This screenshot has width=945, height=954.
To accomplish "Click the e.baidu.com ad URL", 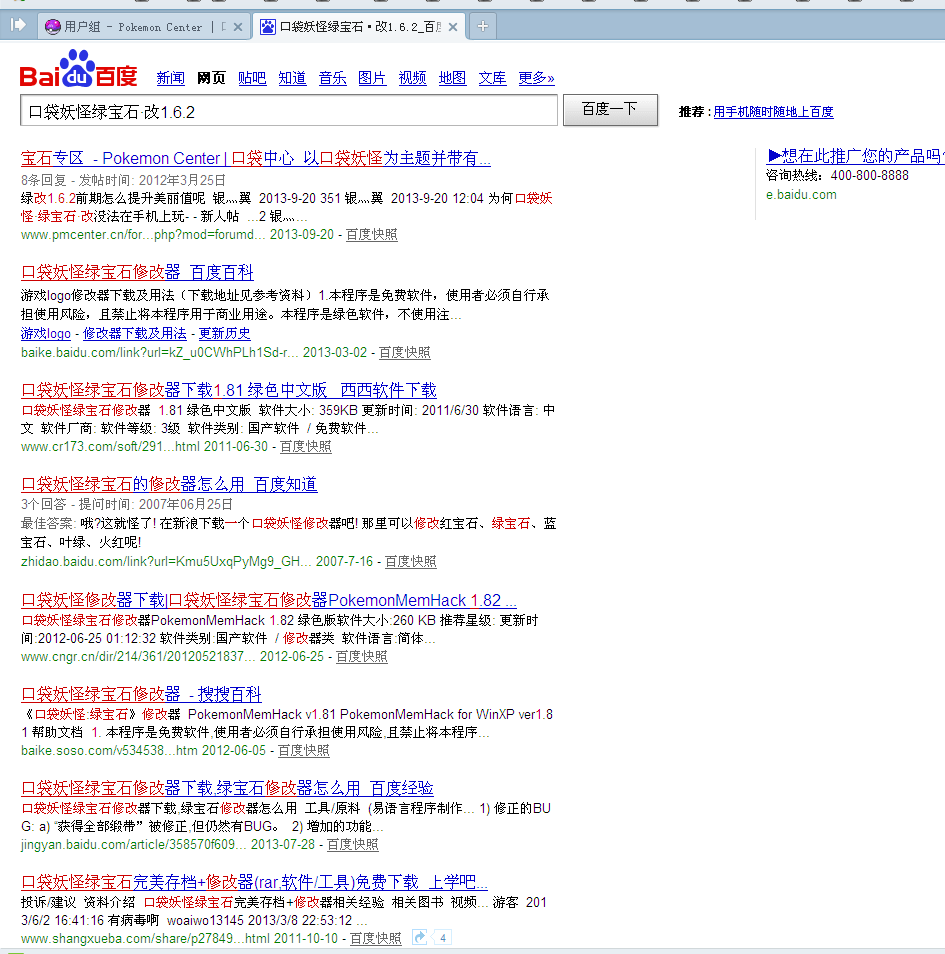I will (x=801, y=195).
